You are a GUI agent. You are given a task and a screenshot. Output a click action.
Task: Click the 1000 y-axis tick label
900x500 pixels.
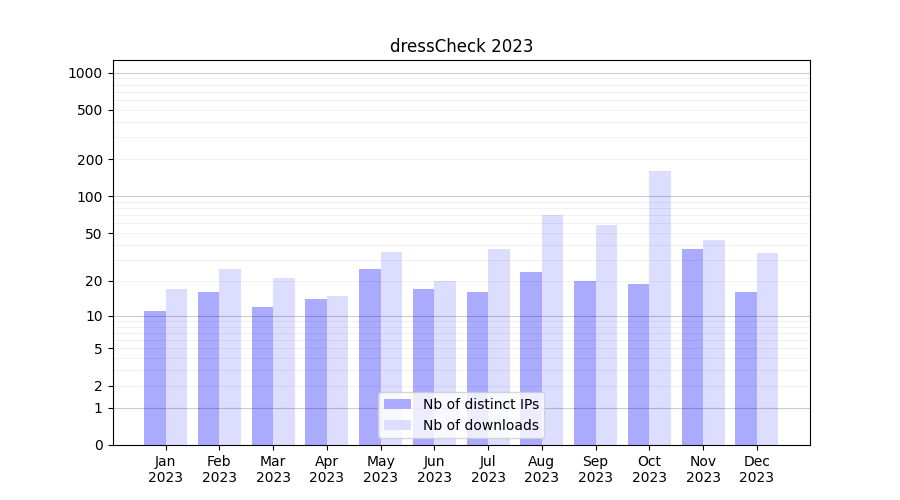[85, 73]
